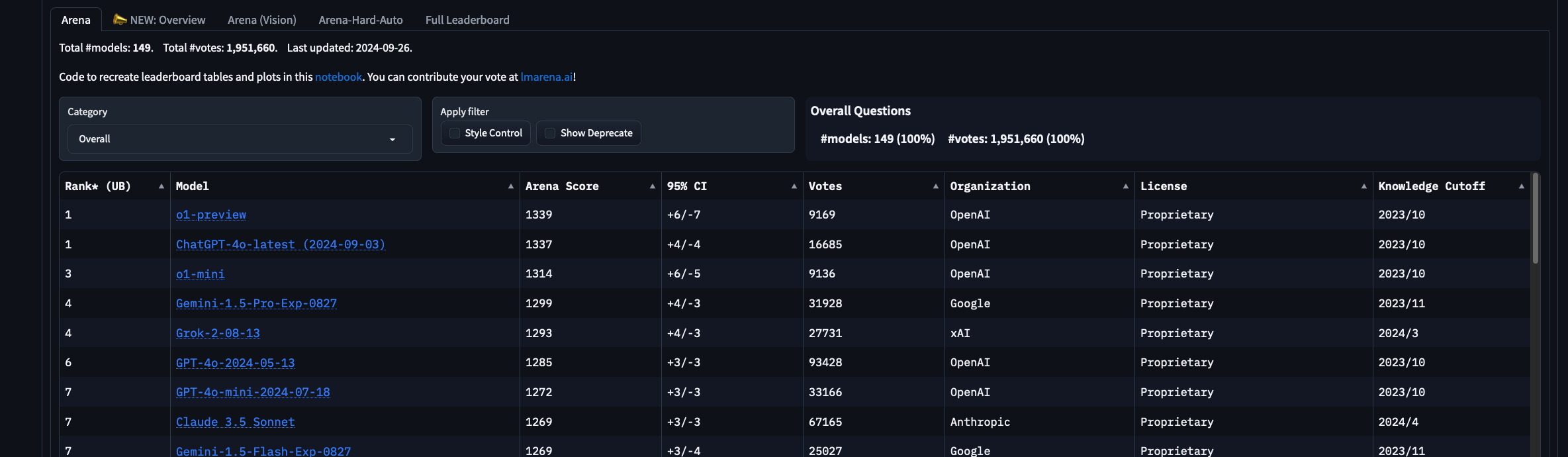Open the GPT-4o-mini-2024-07-18 link
This screenshot has height=457, width=1568.
253,392
